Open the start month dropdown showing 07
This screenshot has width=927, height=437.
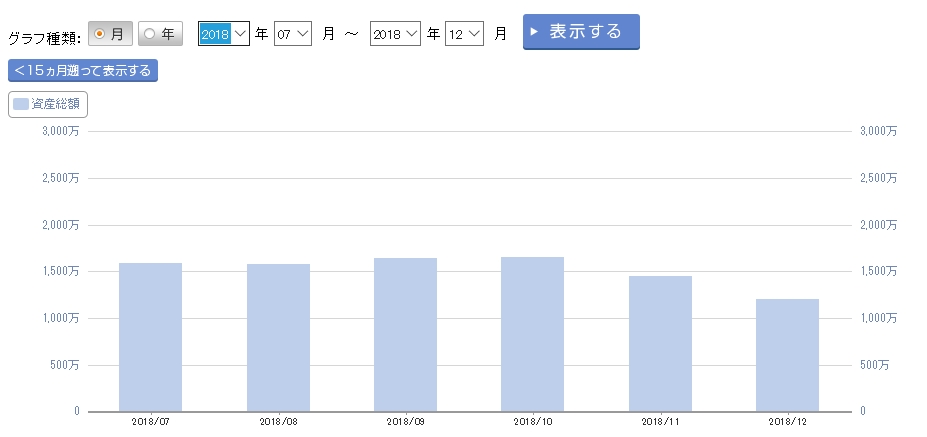(x=294, y=34)
